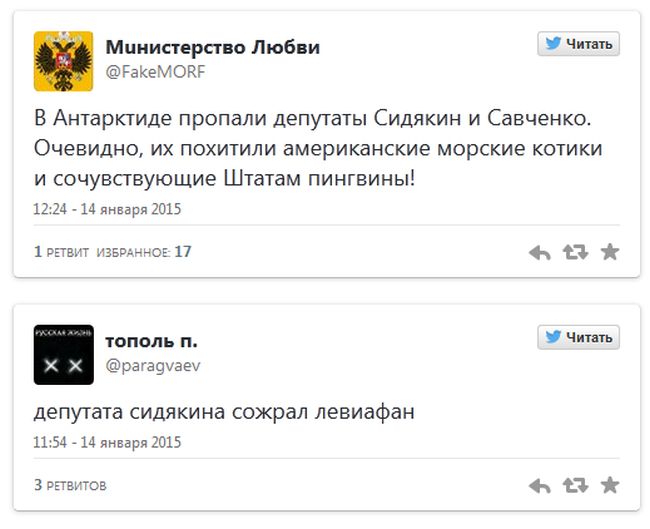View the 1 ретвит count
Screen dimensions: 650x529
(62, 252)
